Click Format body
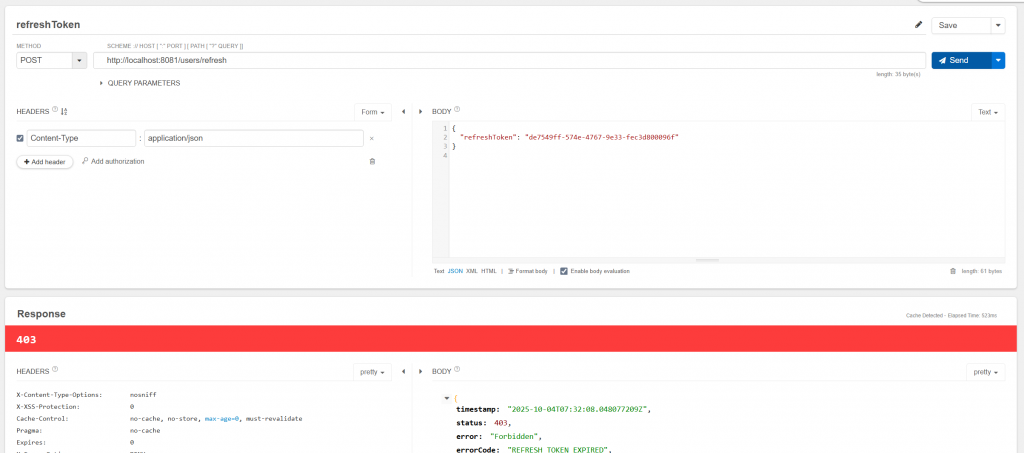This screenshot has height=453, width=1024. 528,271
